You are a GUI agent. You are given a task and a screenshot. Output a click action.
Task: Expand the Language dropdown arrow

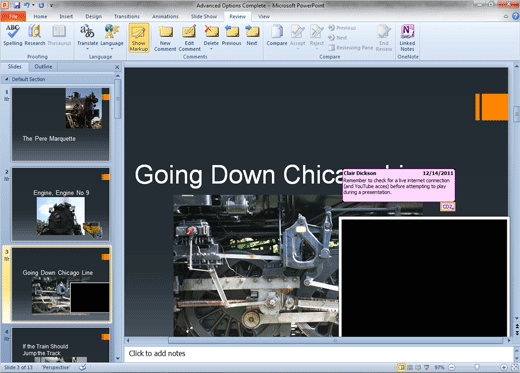(112, 49)
